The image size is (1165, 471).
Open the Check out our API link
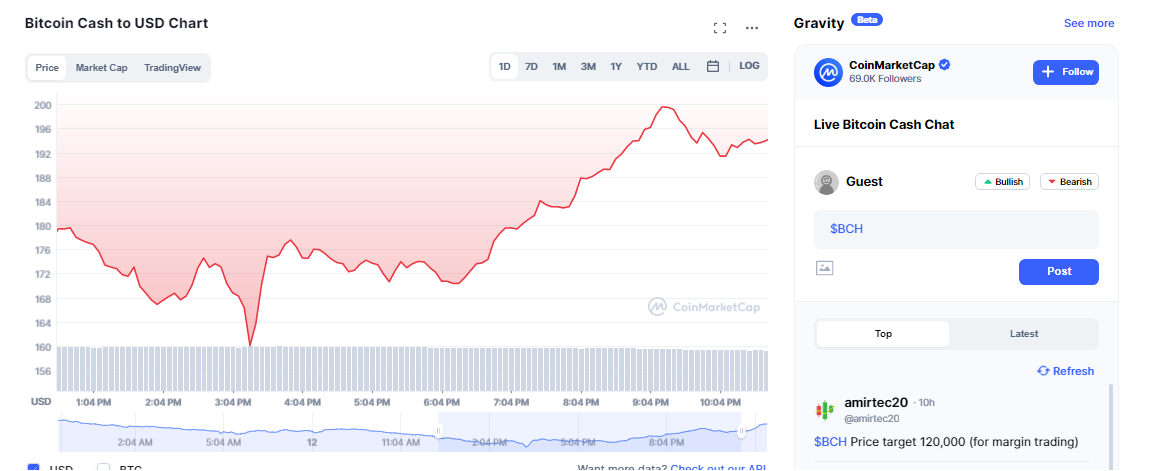coord(718,468)
